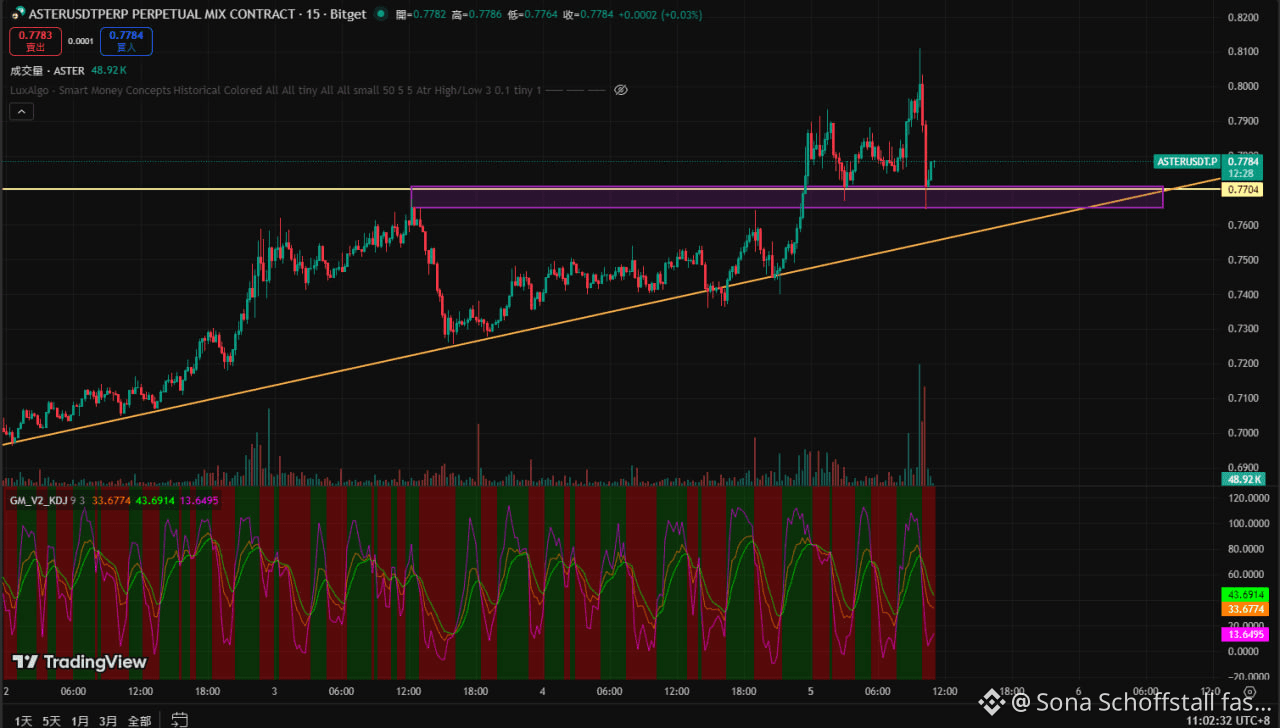Select the GM_V2_KDJ indicator label
1280x728 pixels.
pos(37,499)
